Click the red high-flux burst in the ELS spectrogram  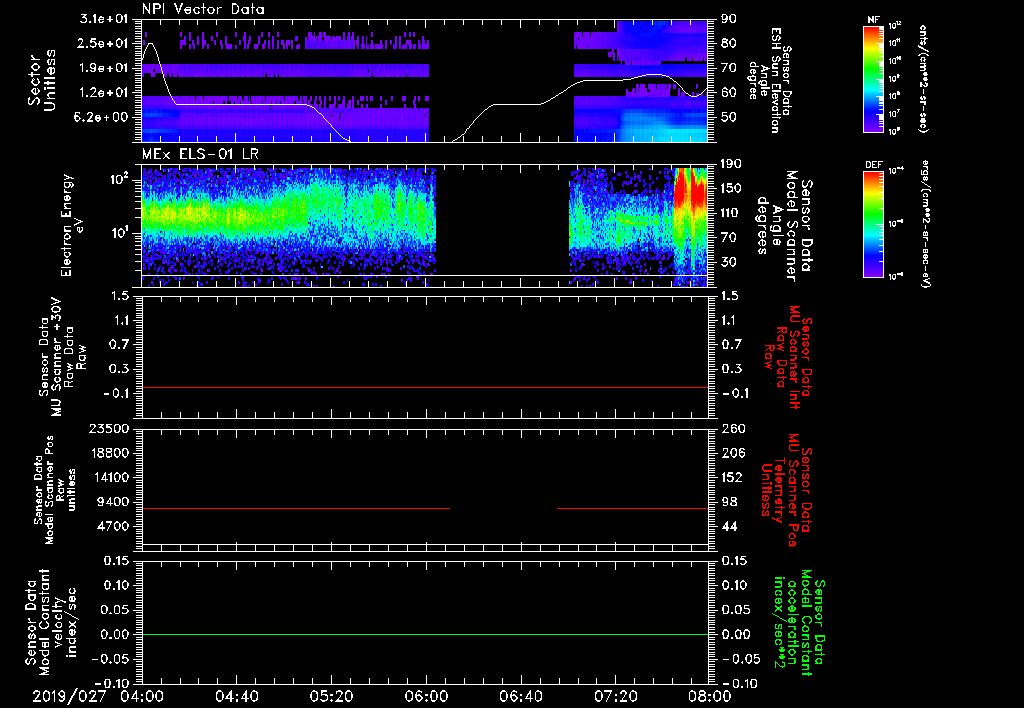[690, 189]
